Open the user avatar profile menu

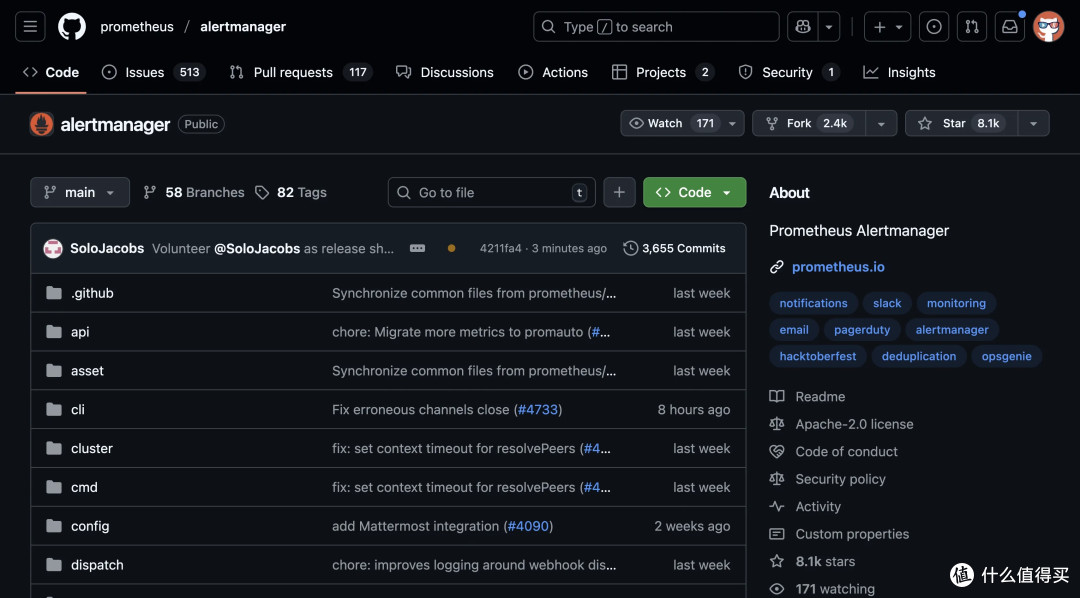point(1048,27)
